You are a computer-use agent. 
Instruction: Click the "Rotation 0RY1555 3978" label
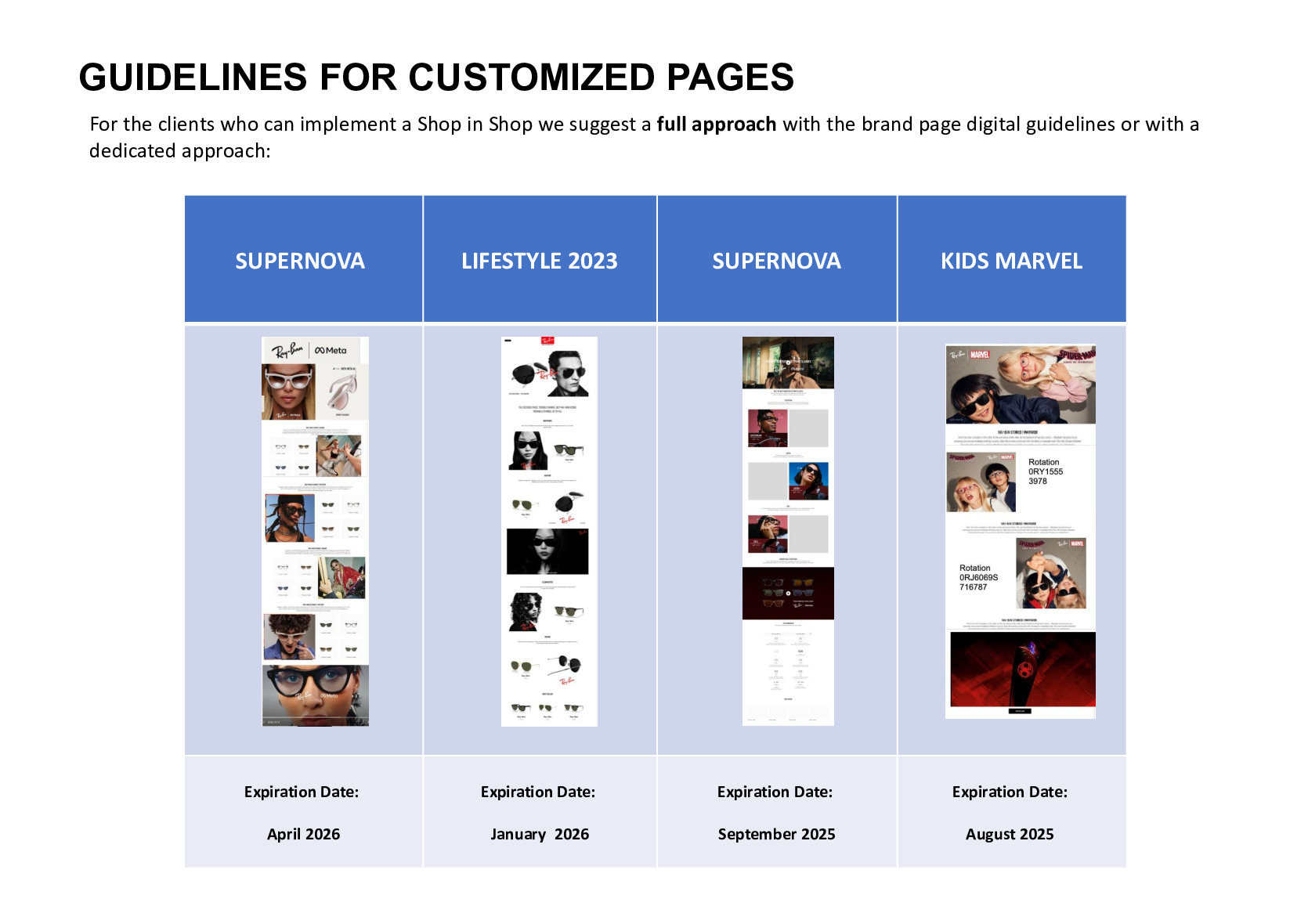tap(1046, 472)
